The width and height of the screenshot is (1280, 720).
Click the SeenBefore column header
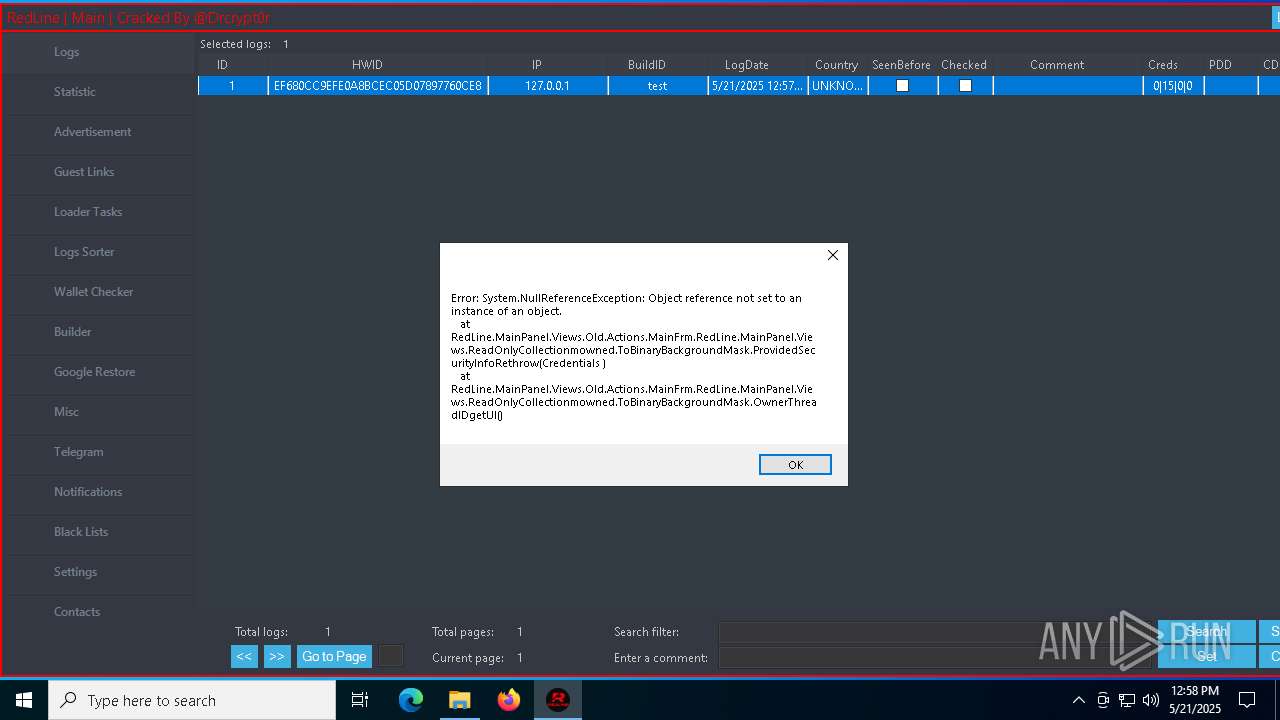click(902, 65)
